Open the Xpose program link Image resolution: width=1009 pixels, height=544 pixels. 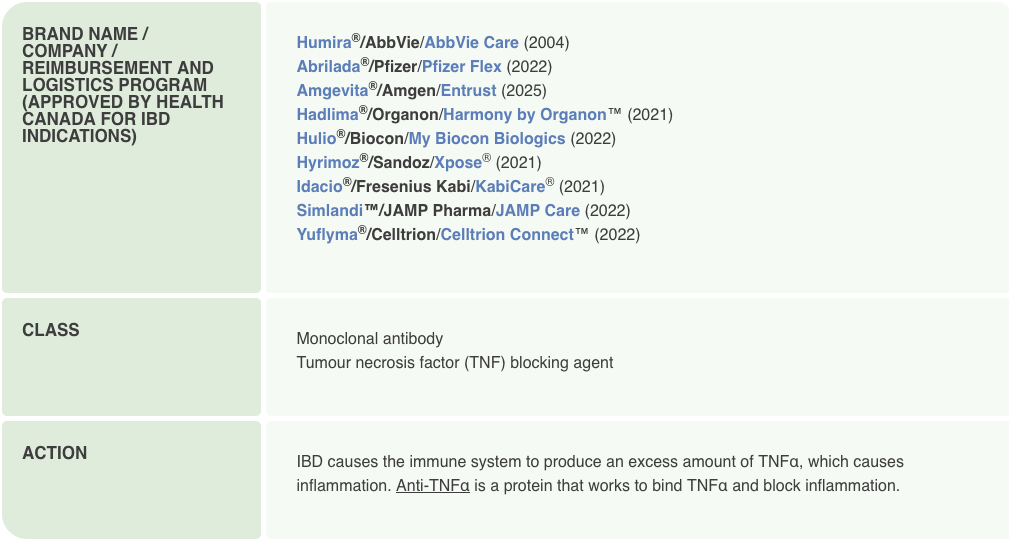457,163
